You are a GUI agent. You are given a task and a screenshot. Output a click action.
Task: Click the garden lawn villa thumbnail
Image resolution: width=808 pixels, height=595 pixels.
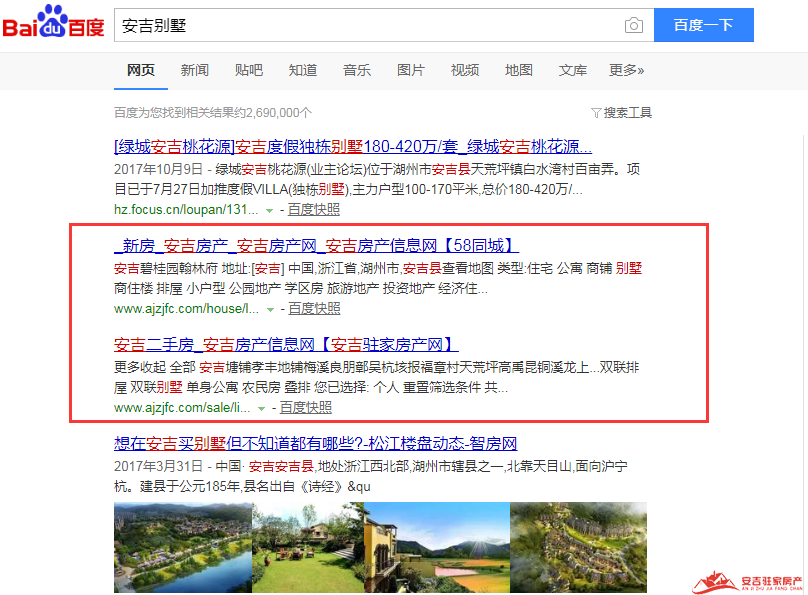[x=308, y=547]
